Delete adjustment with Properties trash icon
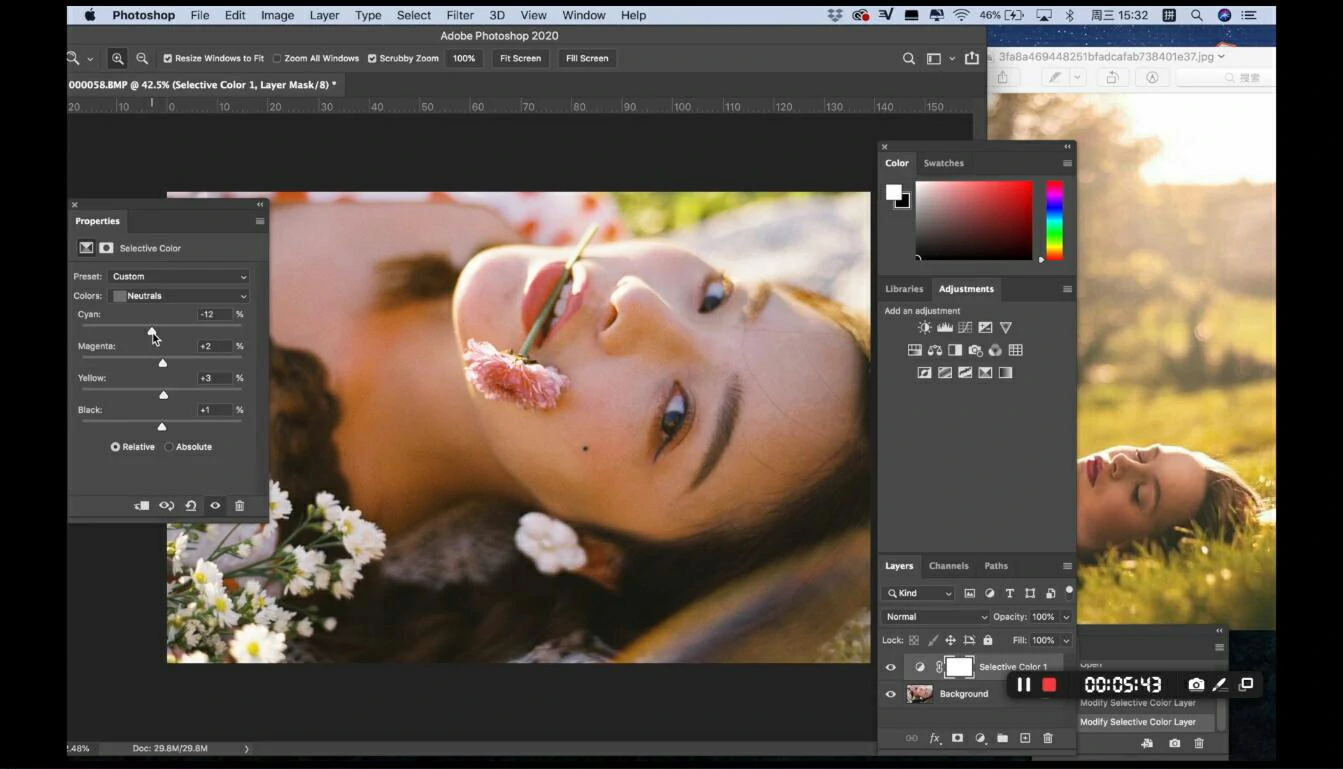The height and width of the screenshot is (769, 1343). pyautogui.click(x=239, y=506)
